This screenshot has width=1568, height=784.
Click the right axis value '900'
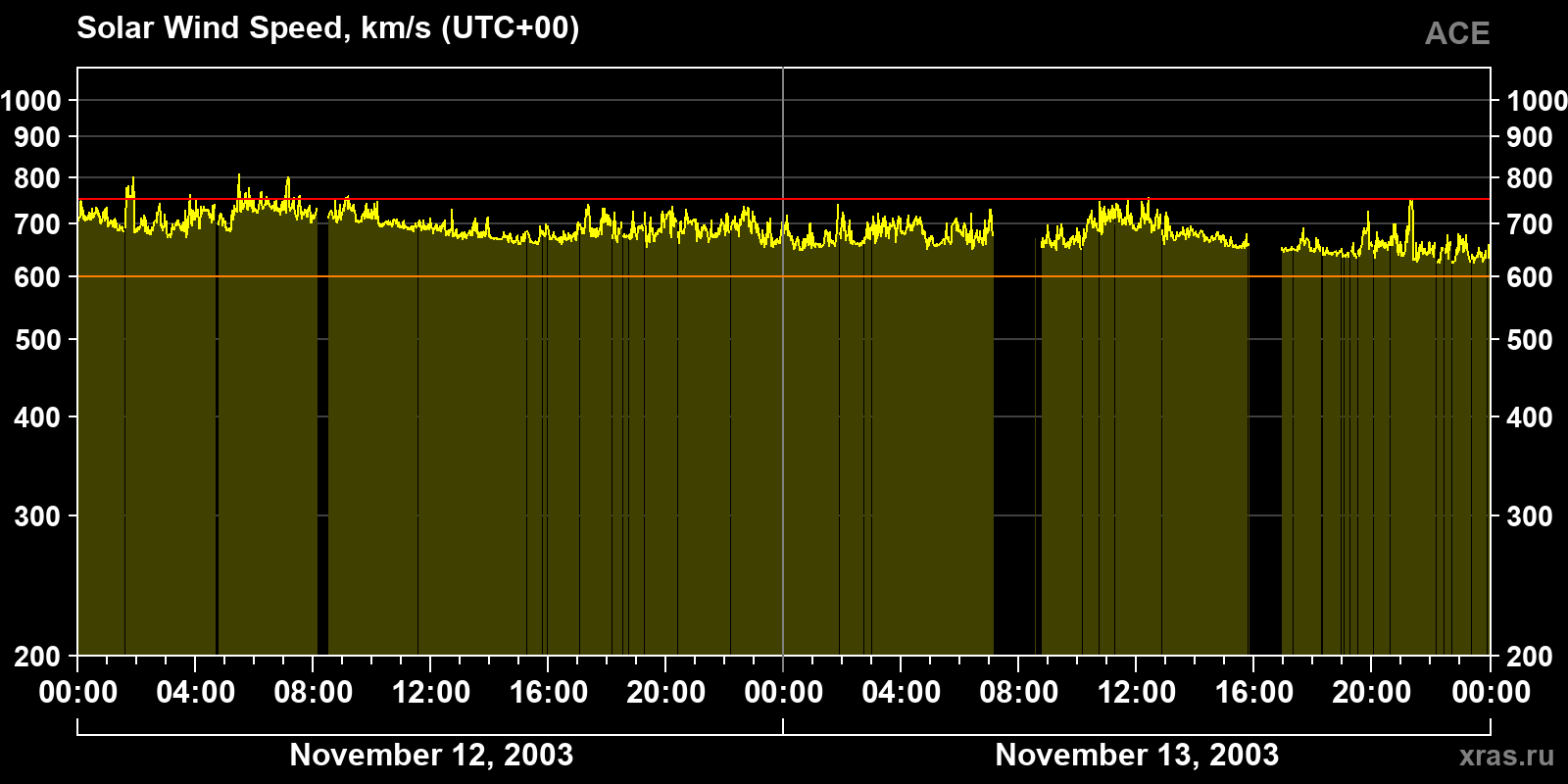pyautogui.click(x=1530, y=137)
